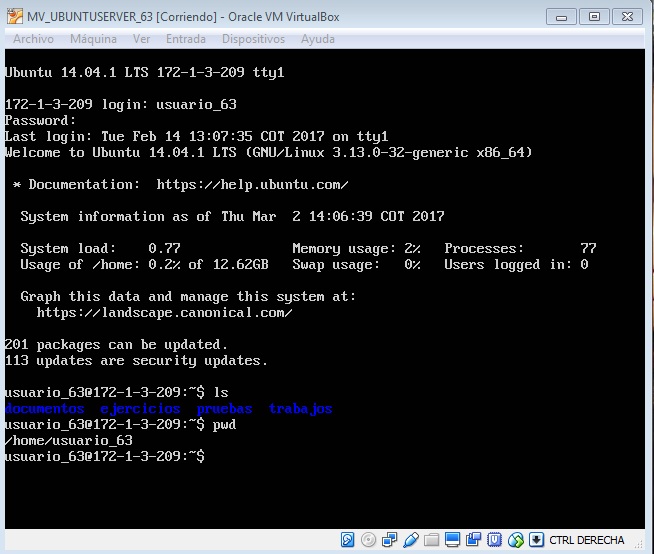Click the hard disk activity status icon
Viewport: 654px width, 554px height.
(x=347, y=540)
